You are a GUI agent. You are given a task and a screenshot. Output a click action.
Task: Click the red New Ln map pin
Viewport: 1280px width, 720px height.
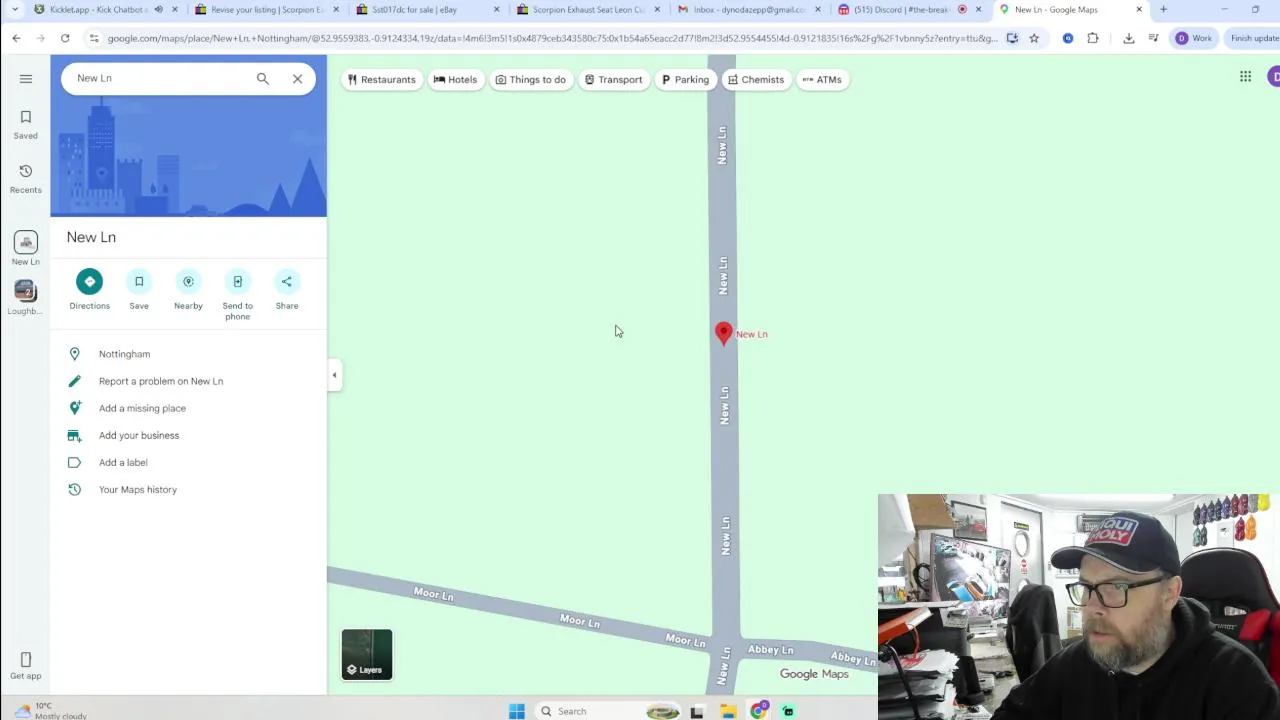pos(724,334)
